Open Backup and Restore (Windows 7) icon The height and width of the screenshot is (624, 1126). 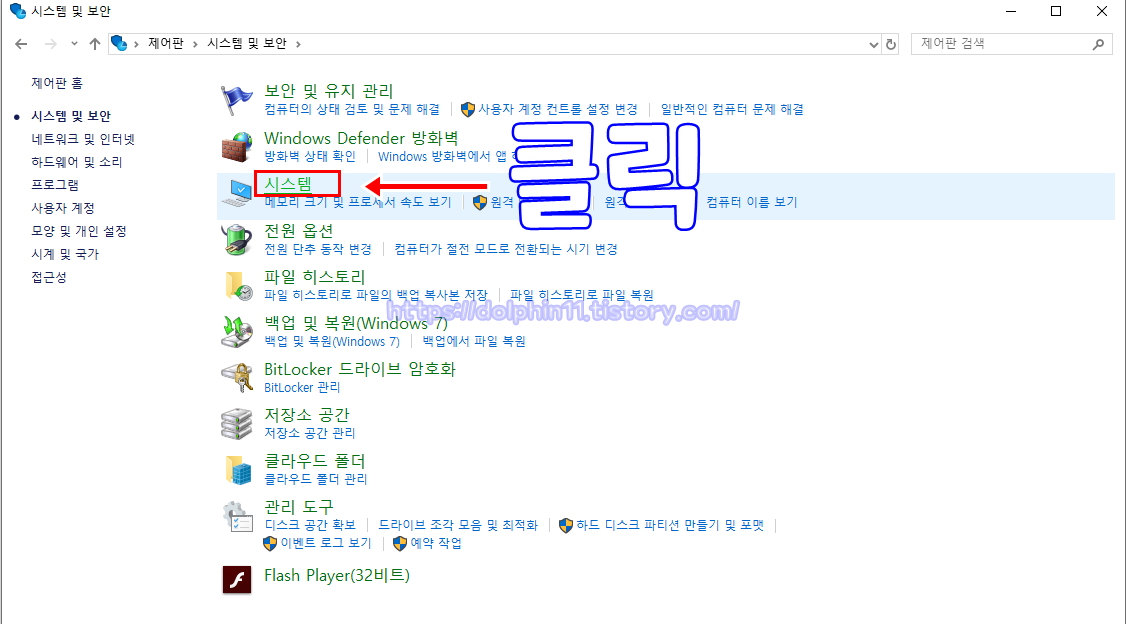click(236, 332)
